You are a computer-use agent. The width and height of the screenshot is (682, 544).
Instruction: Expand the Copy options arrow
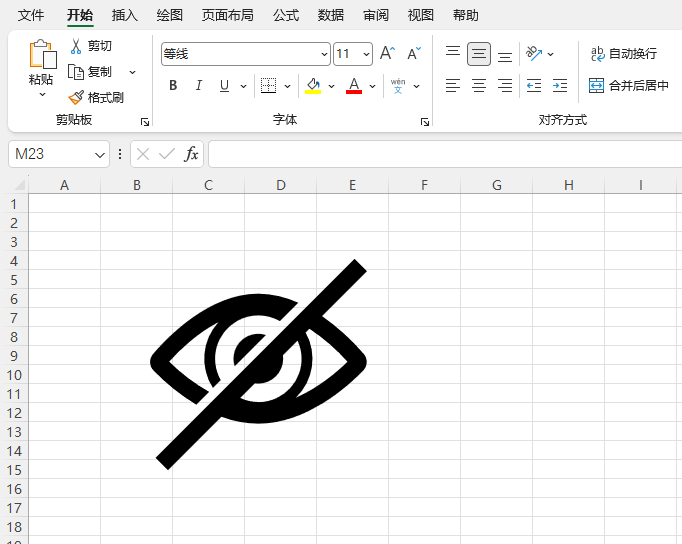[133, 72]
